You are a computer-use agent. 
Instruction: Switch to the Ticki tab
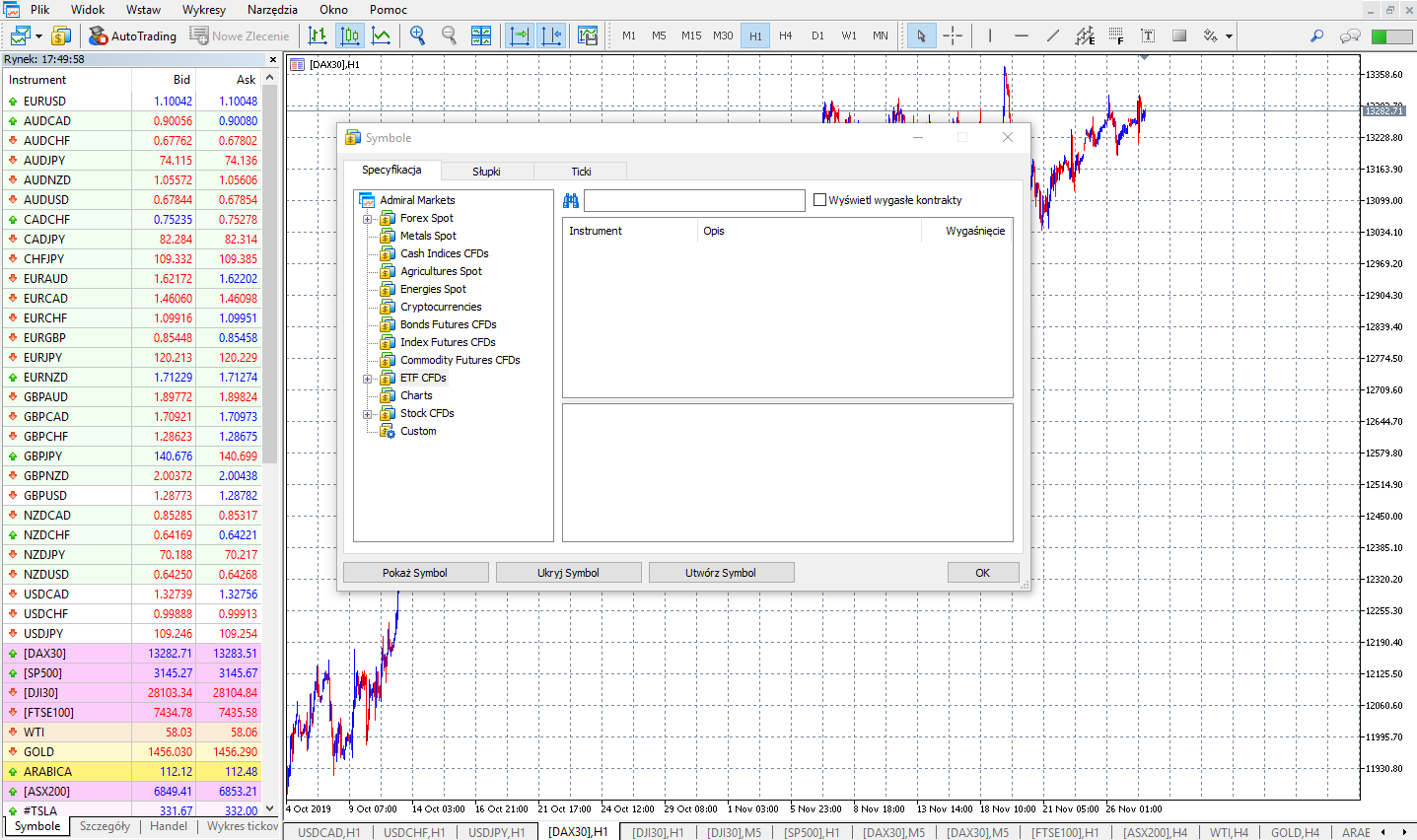pos(581,172)
